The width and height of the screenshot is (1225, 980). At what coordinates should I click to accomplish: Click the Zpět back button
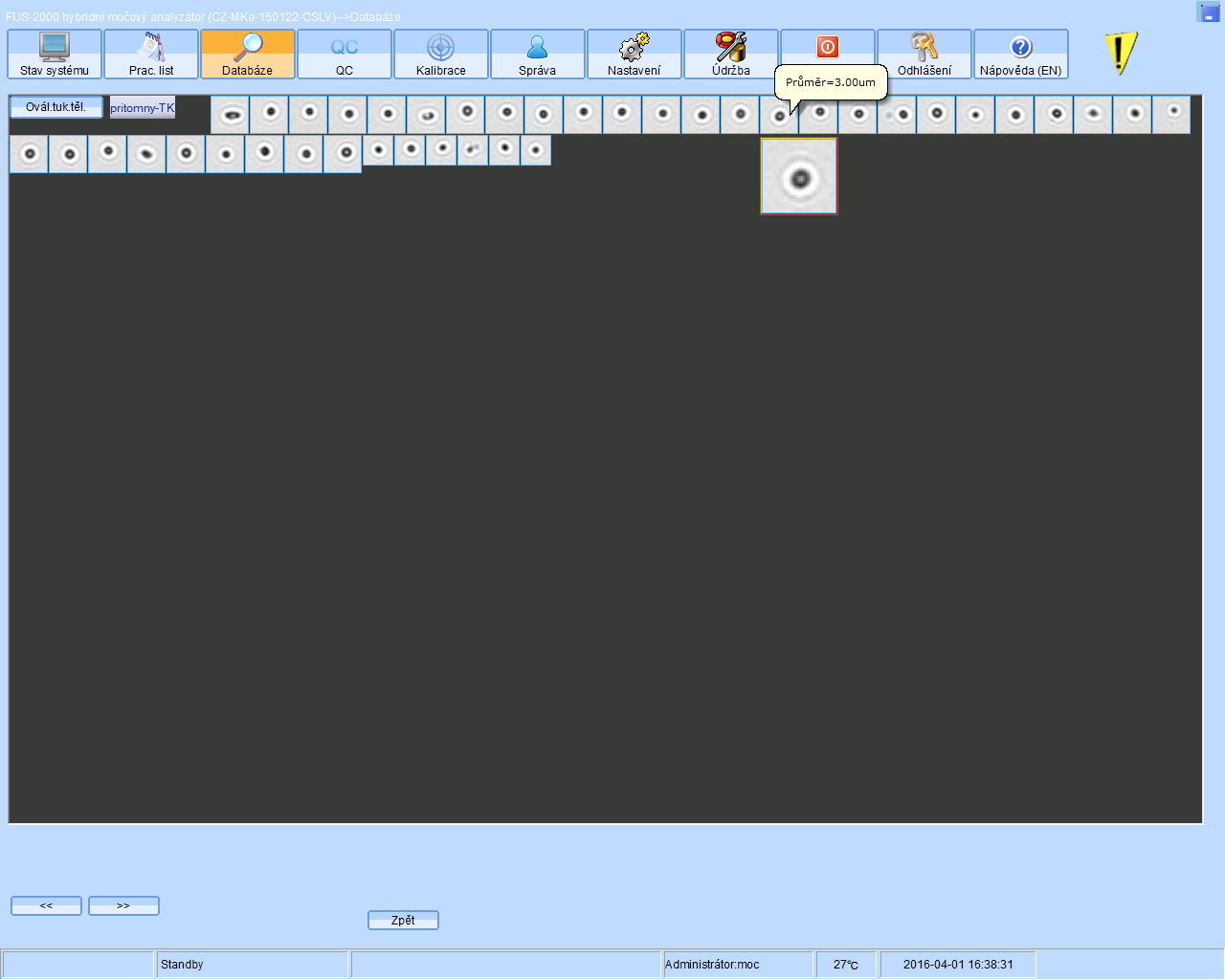tap(403, 920)
